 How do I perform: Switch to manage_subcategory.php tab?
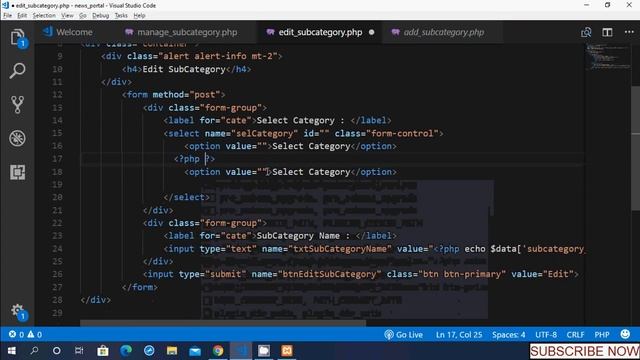click(182, 32)
